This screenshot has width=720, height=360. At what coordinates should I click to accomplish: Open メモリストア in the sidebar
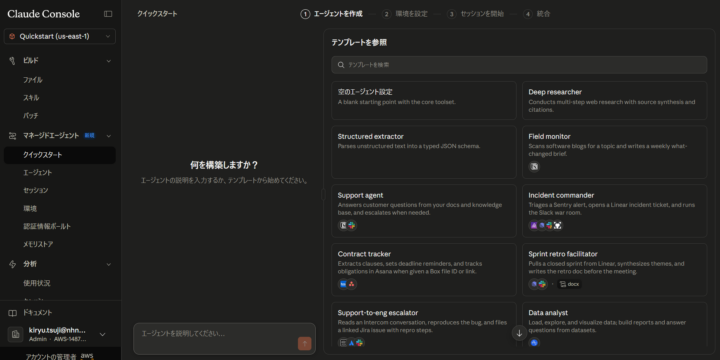click(38, 244)
